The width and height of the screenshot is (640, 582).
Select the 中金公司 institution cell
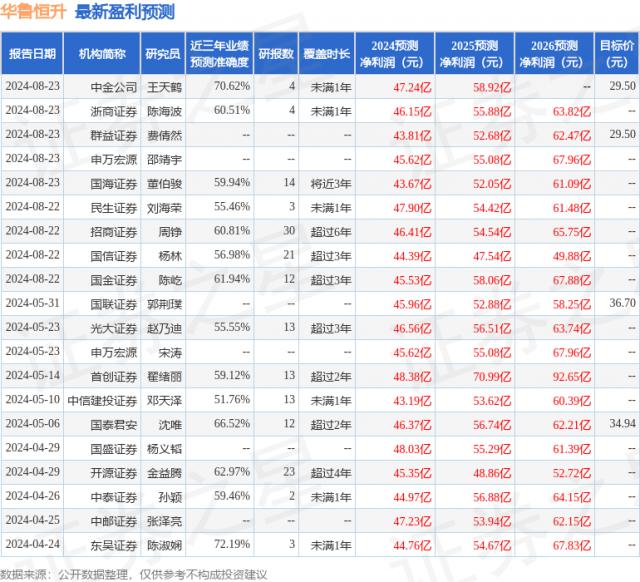point(113,87)
